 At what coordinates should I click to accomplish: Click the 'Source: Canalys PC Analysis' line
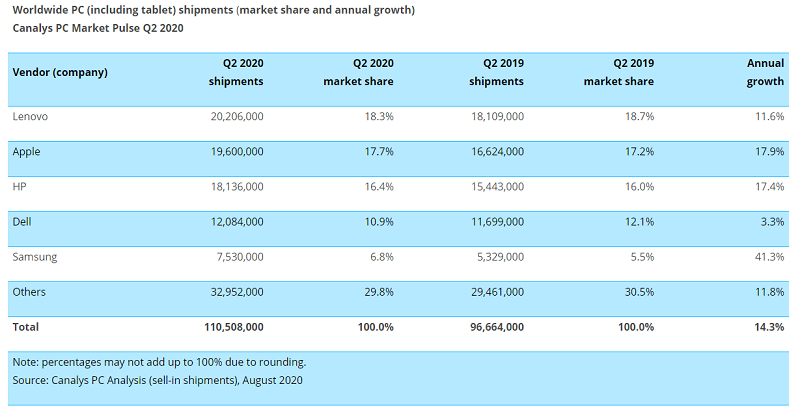(x=158, y=380)
